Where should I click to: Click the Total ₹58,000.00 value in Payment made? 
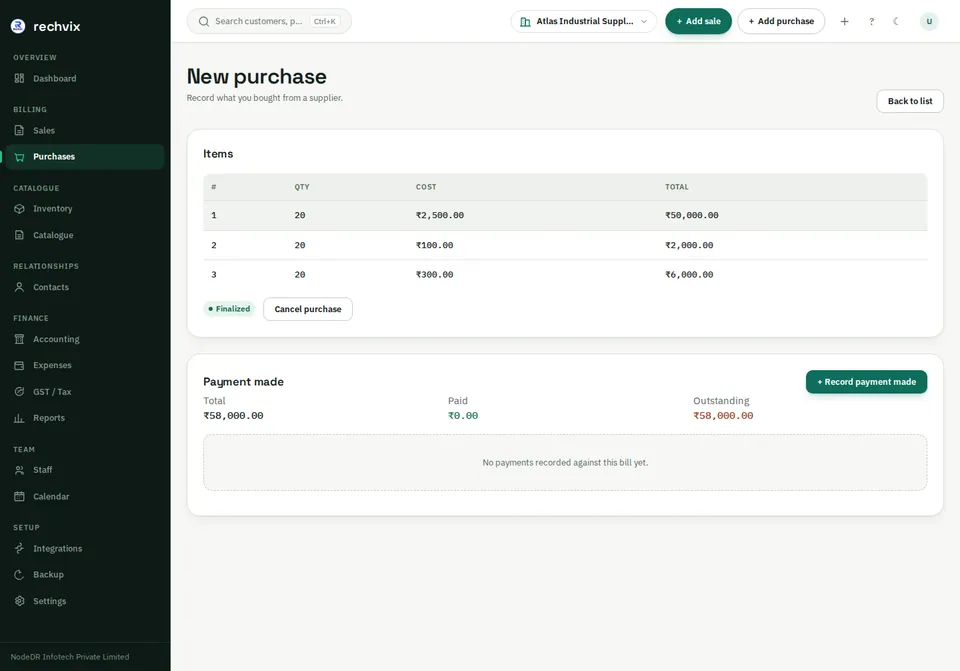pyautogui.click(x=233, y=416)
